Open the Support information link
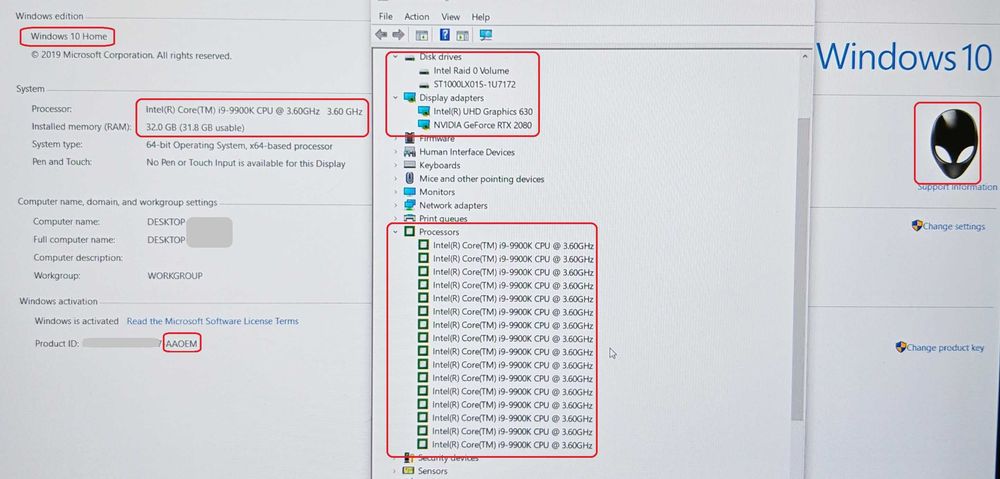 [957, 187]
